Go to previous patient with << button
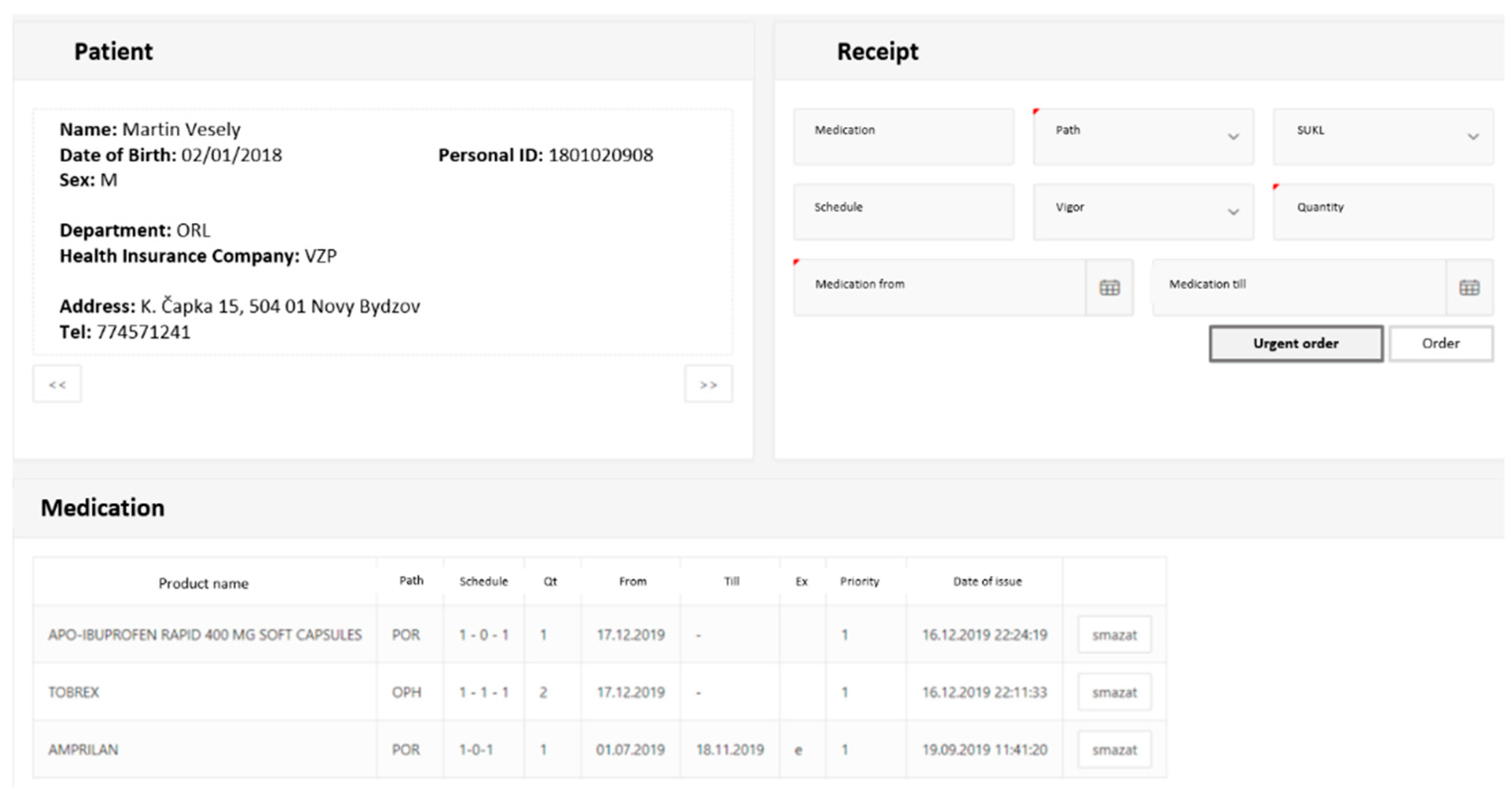 pos(57,384)
